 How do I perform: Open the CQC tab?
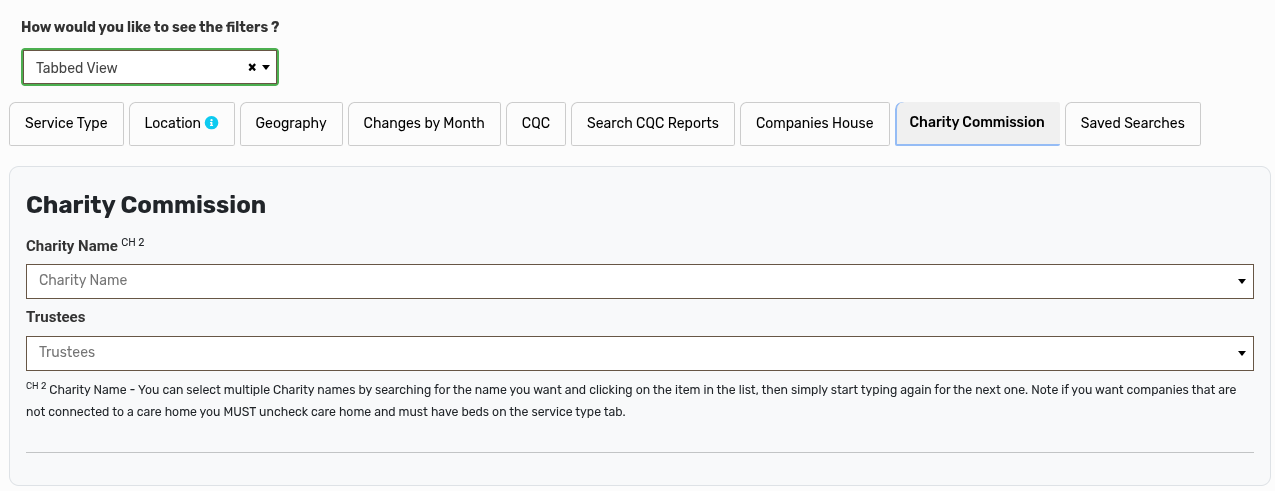point(536,123)
